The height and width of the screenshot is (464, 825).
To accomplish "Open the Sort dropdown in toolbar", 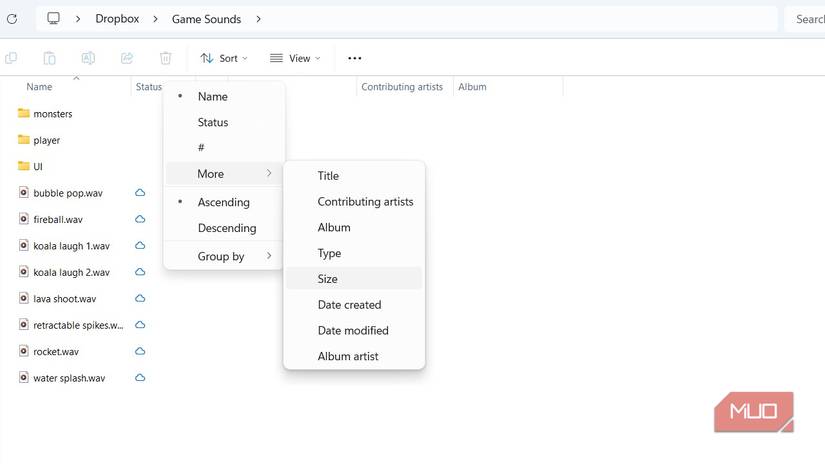I will (224, 58).
